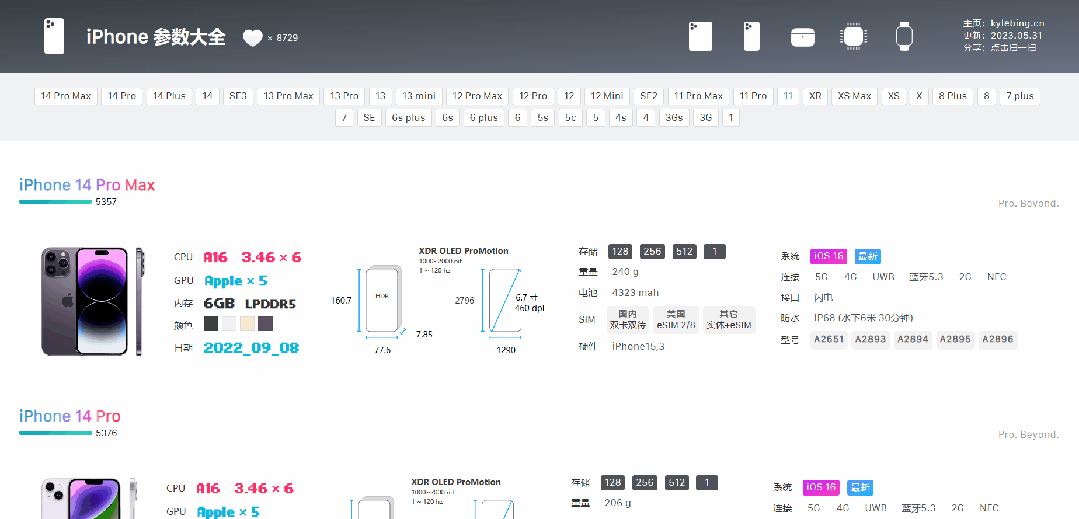Click the blue 最新 badge of 14 Pro Max
Viewport: 1079px width, 519px height.
click(x=868, y=256)
